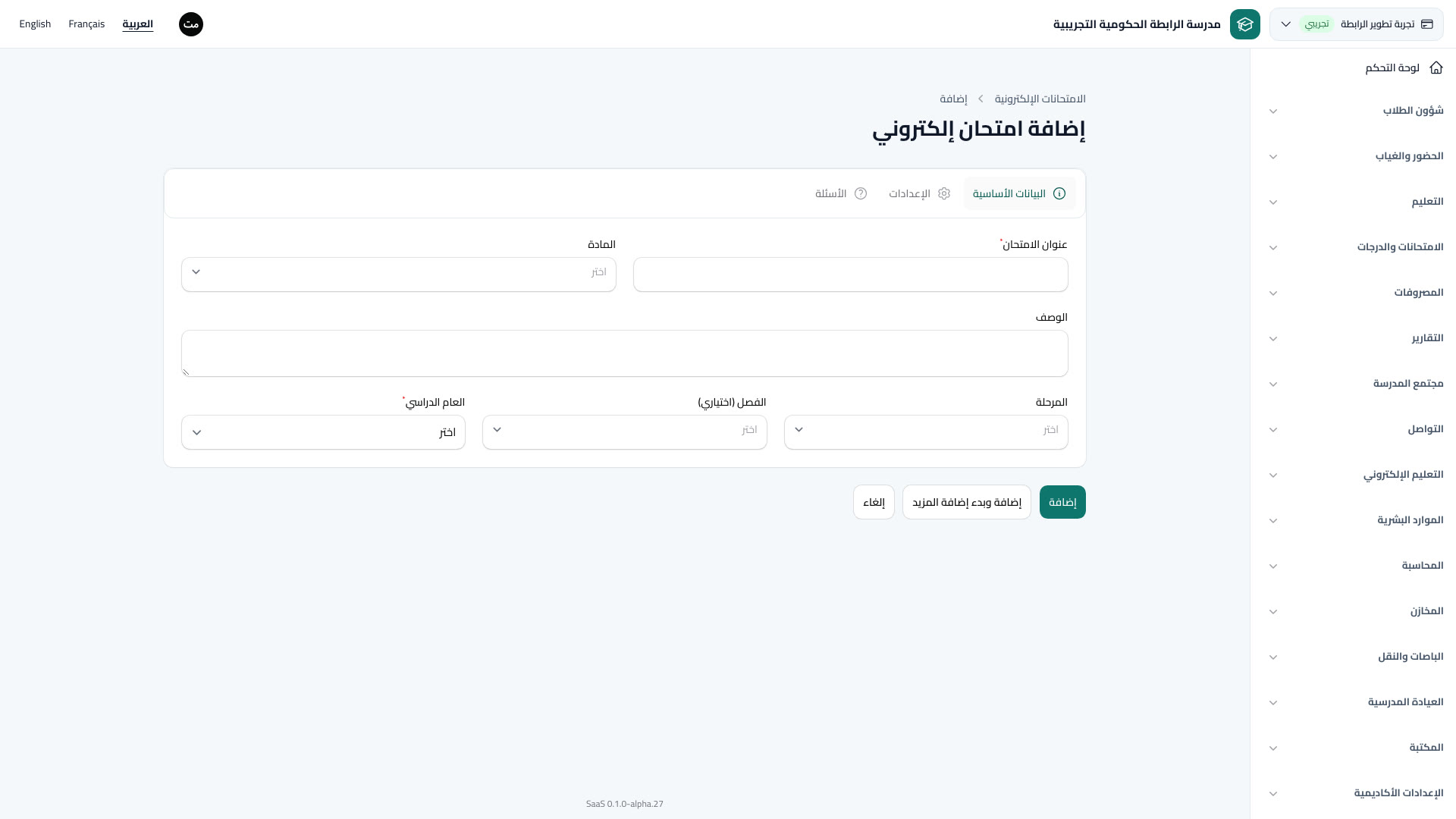Expand التعليم الإلكتروني sidebar section
The width and height of the screenshot is (1456, 819).
pyautogui.click(x=1356, y=475)
